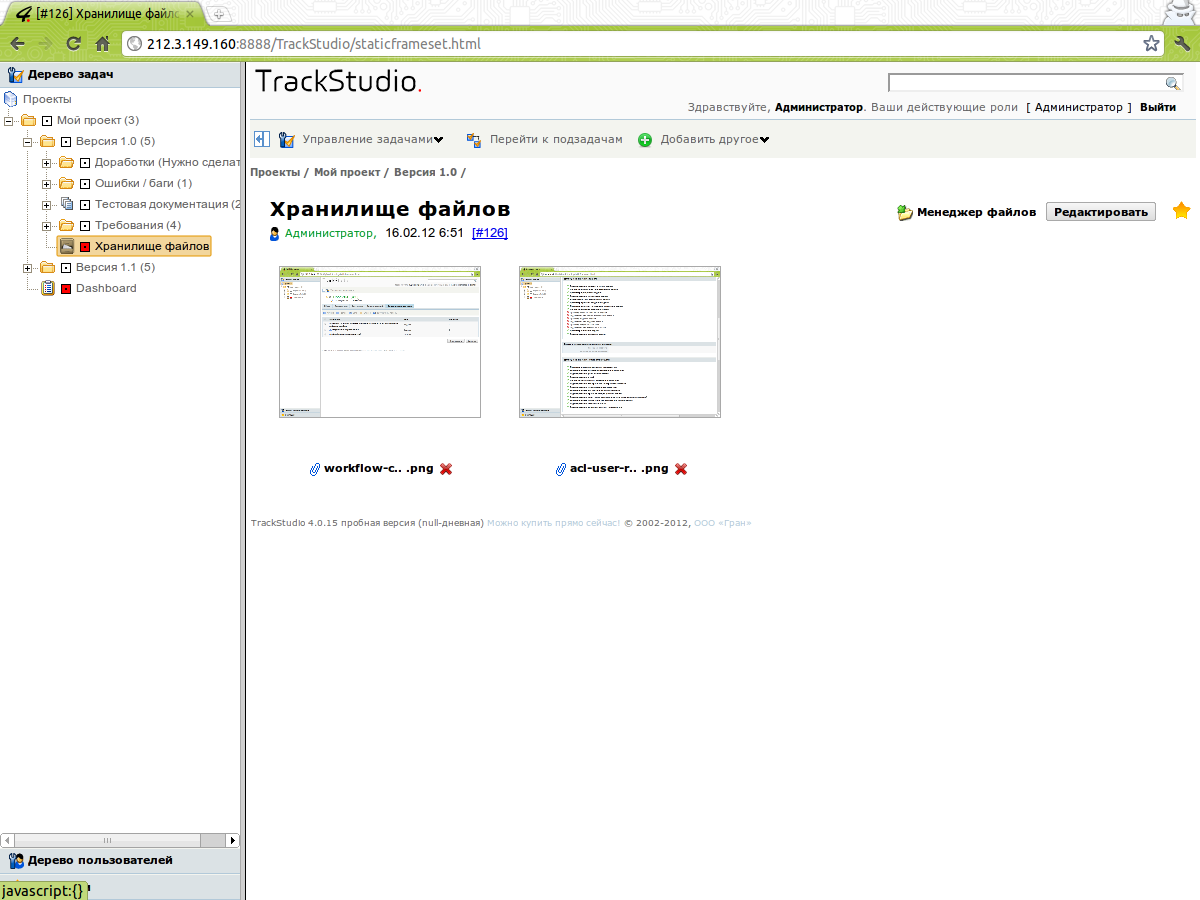The width and height of the screenshot is (1200, 900).
Task: Expand the Версия 1.1 tree node
Action: pyautogui.click(x=28, y=267)
